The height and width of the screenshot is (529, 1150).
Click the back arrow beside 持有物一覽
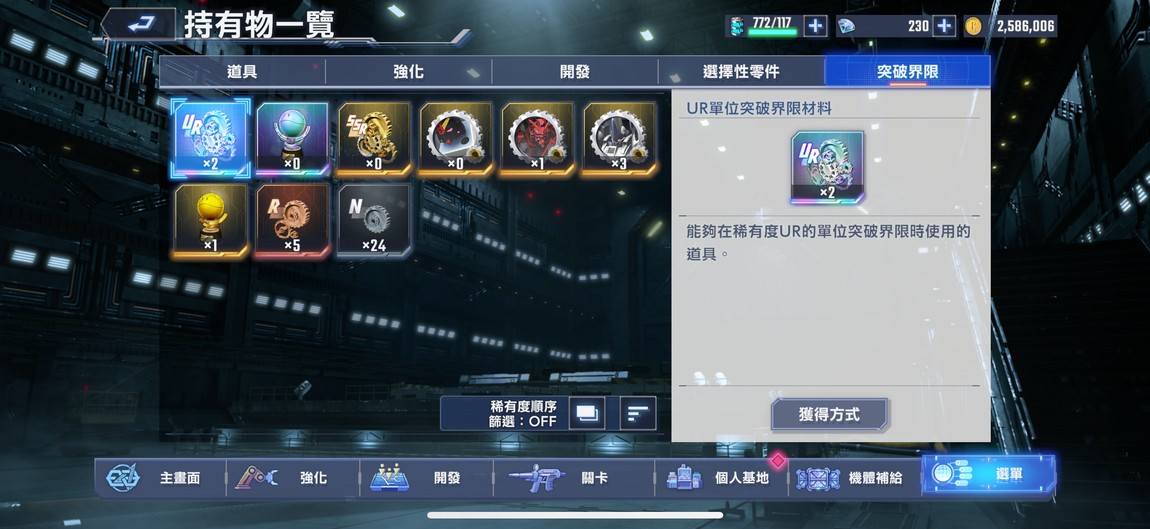pyautogui.click(x=139, y=25)
